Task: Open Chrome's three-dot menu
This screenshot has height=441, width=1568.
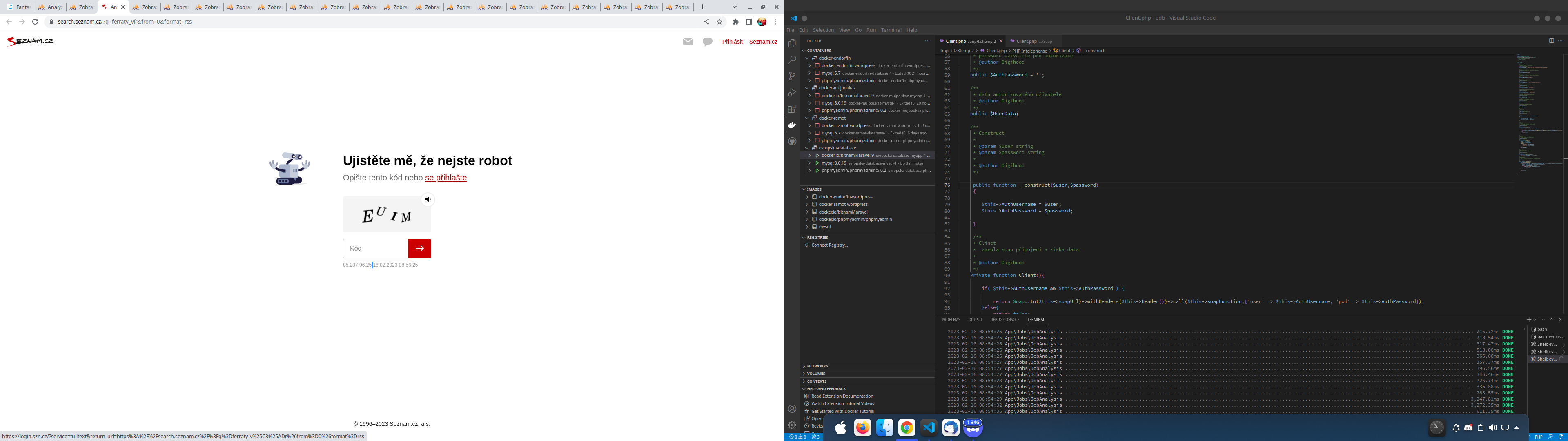Action: click(775, 21)
